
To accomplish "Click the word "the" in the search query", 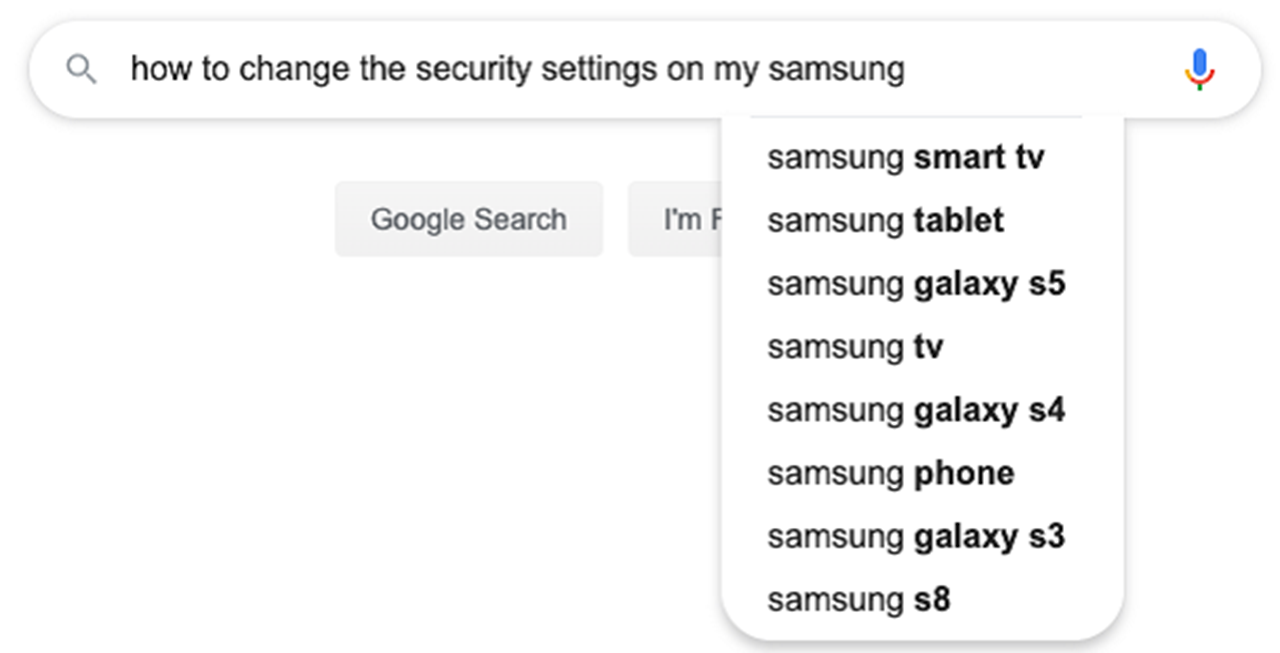I will click(x=379, y=70).
